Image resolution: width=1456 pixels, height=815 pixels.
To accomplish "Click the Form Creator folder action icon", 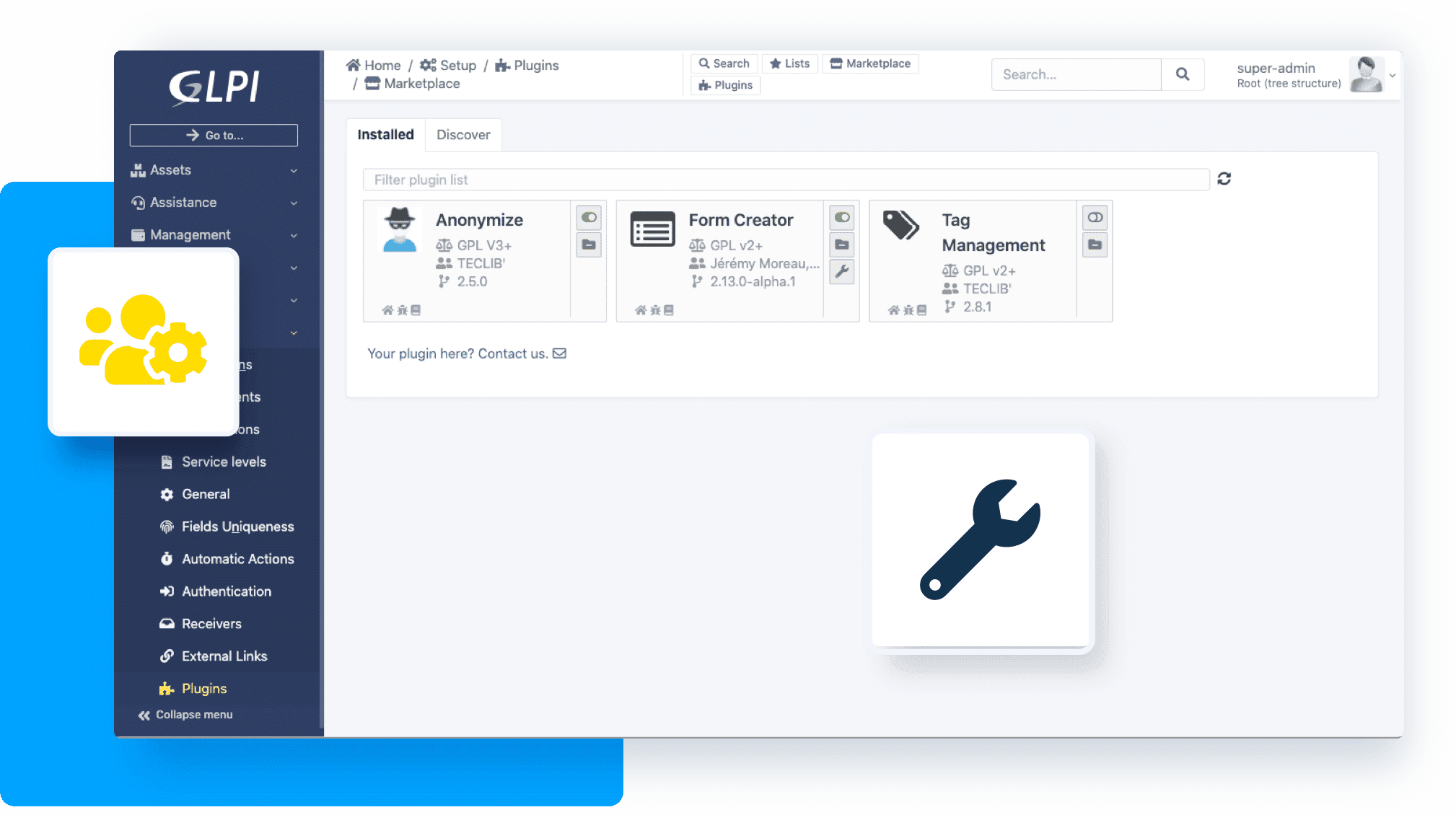I will coord(842,244).
